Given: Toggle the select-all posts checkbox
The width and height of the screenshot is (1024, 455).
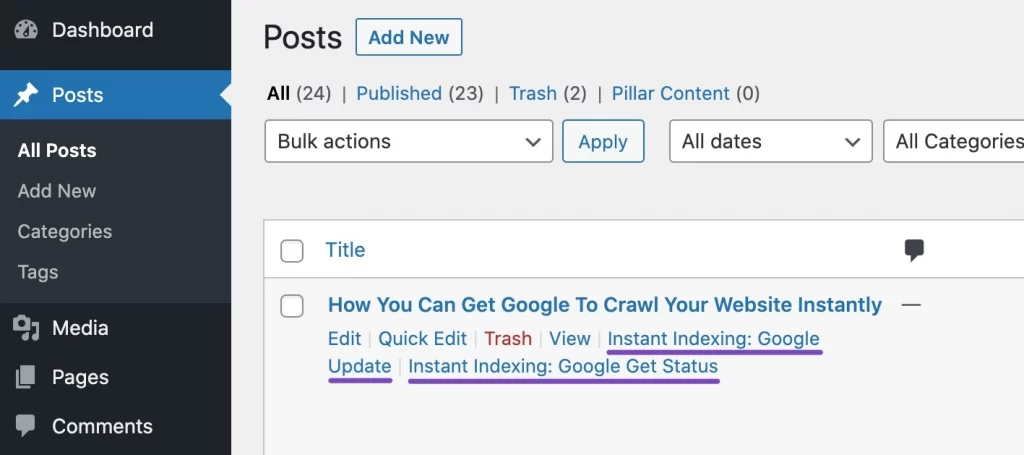Looking at the screenshot, I should click(x=292, y=251).
